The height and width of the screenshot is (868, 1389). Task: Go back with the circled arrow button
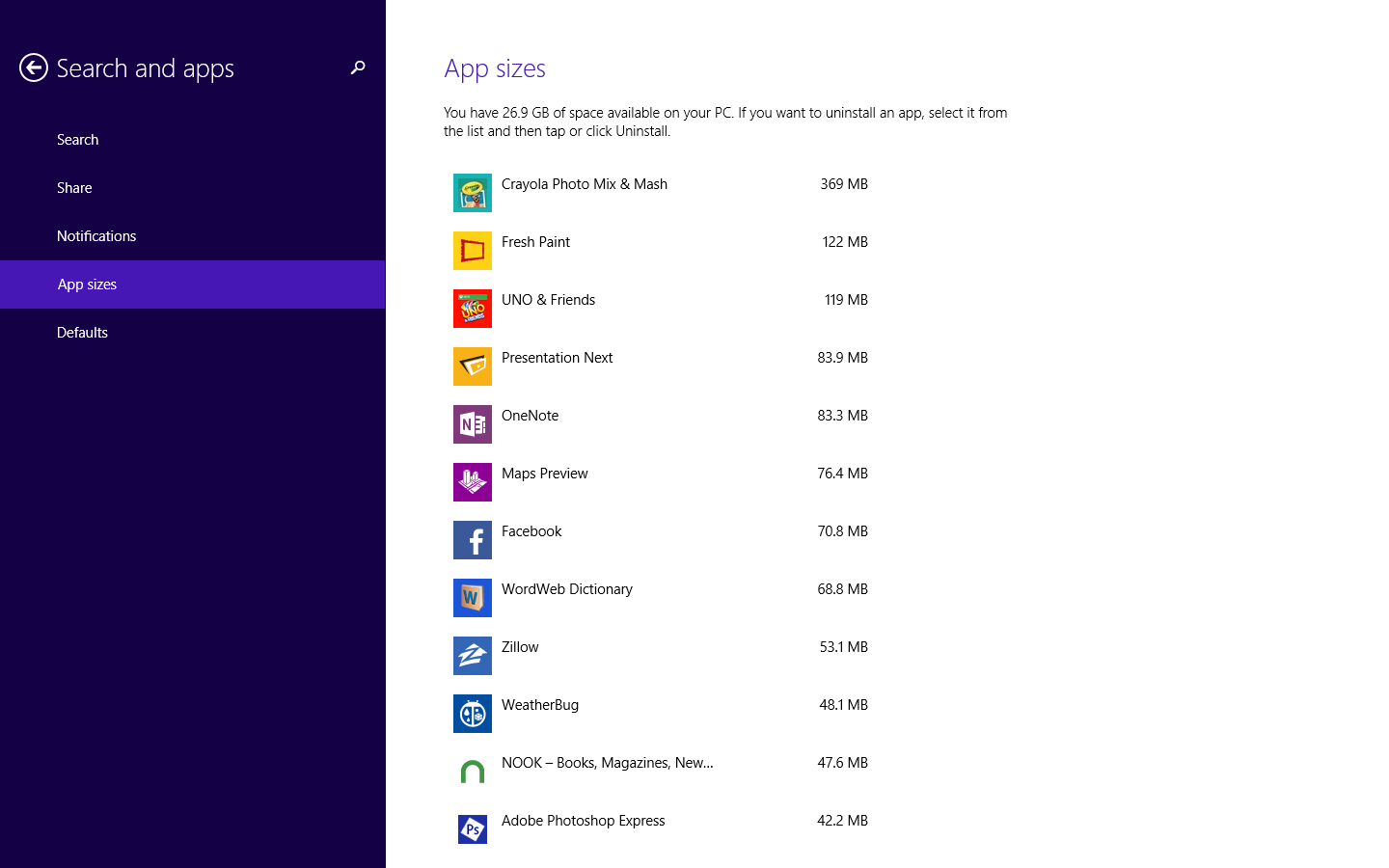[34, 68]
